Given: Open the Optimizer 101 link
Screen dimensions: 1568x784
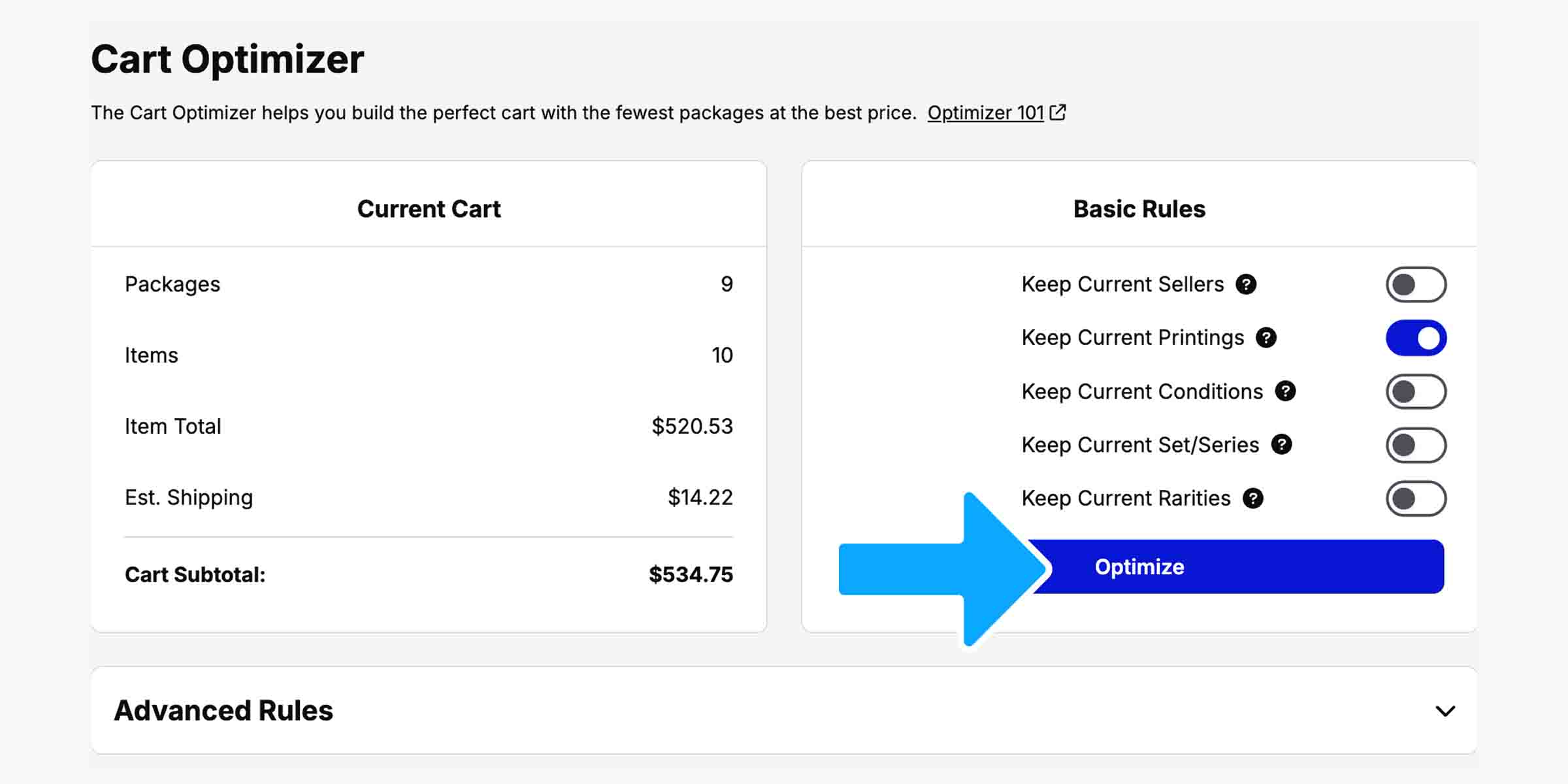Looking at the screenshot, I should (985, 113).
